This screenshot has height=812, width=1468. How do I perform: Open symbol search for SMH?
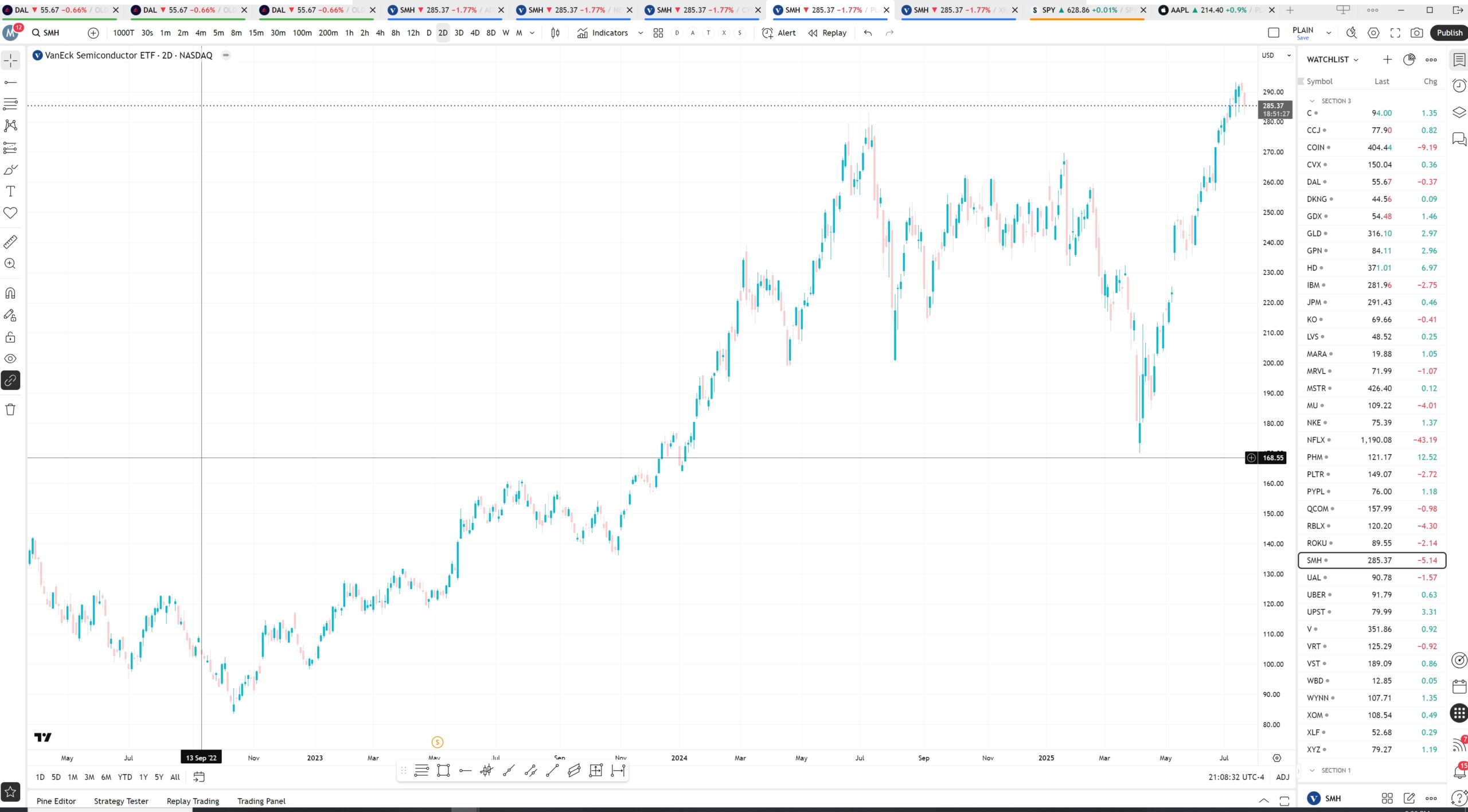coord(46,33)
